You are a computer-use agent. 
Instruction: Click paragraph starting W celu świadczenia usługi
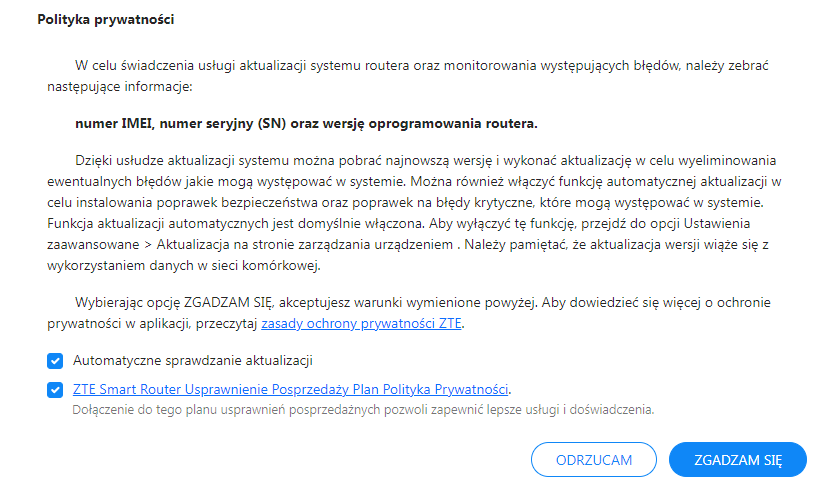tap(408, 76)
